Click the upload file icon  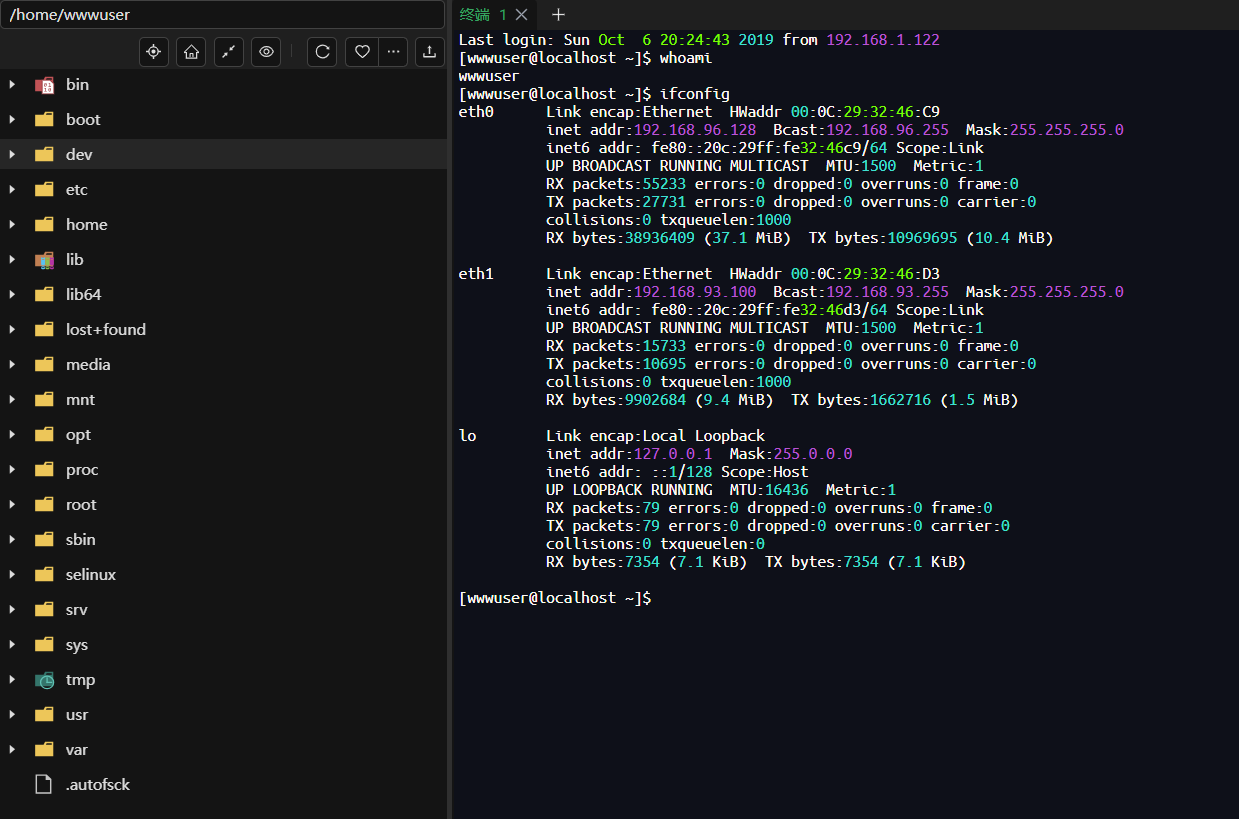[430, 52]
